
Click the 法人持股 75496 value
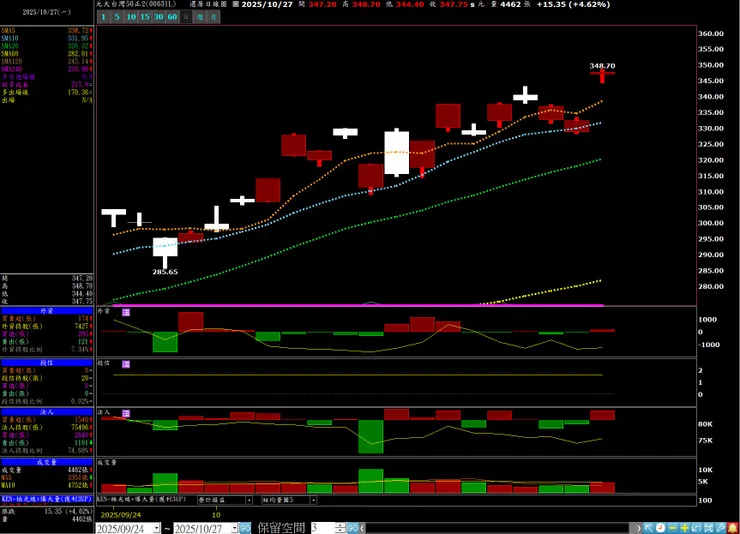point(81,427)
